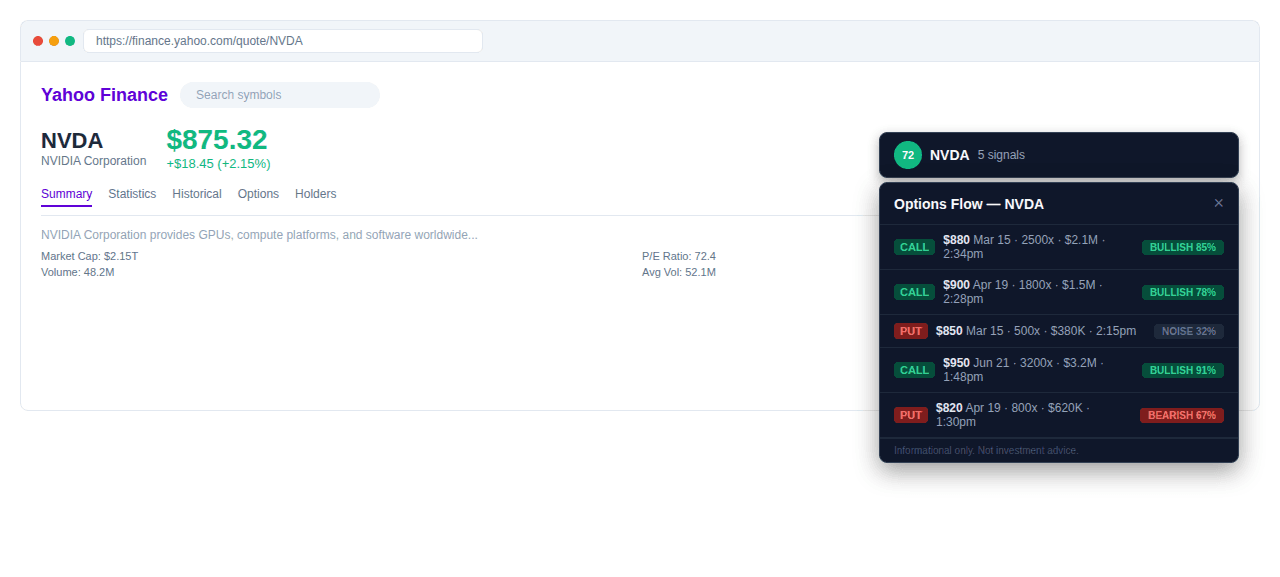1280x577 pixels.
Task: Go to the Options tab
Action: (258, 194)
